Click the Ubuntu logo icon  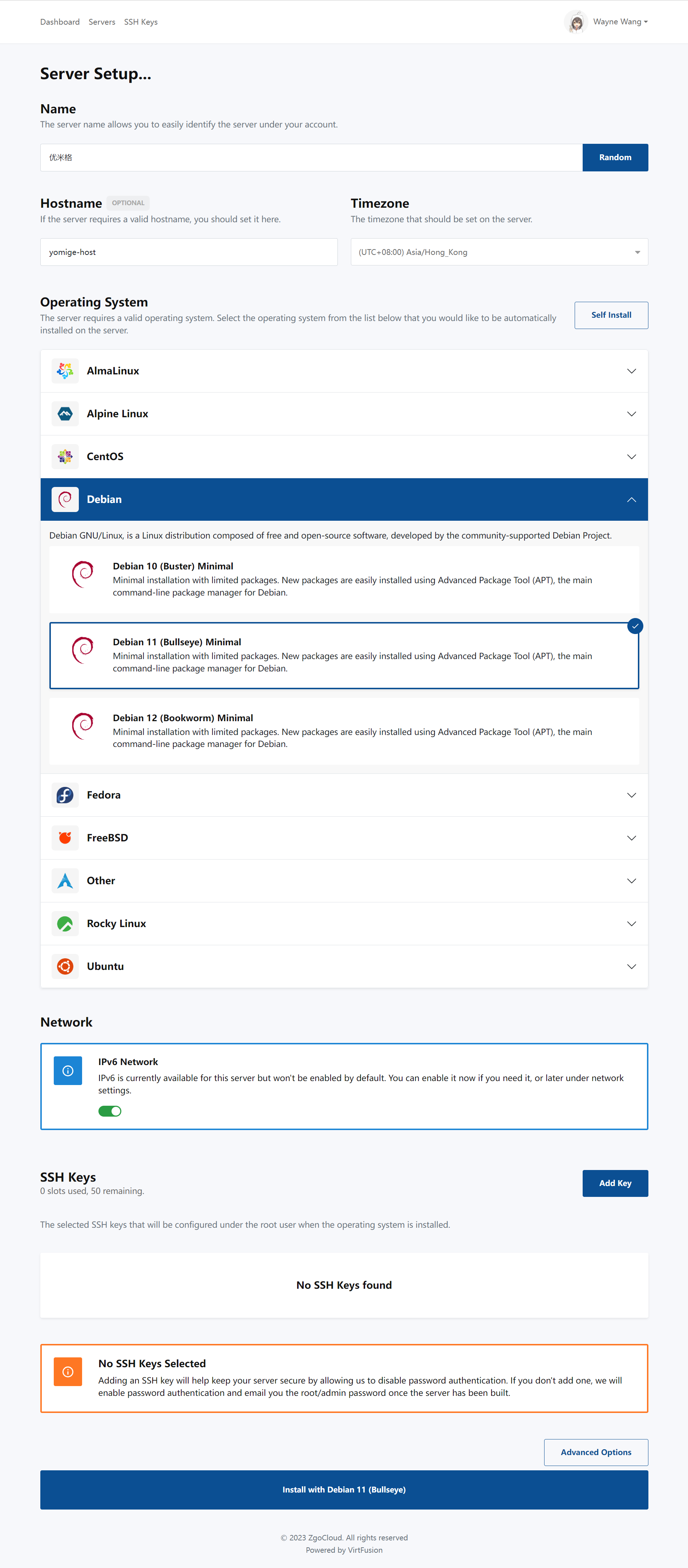point(65,967)
